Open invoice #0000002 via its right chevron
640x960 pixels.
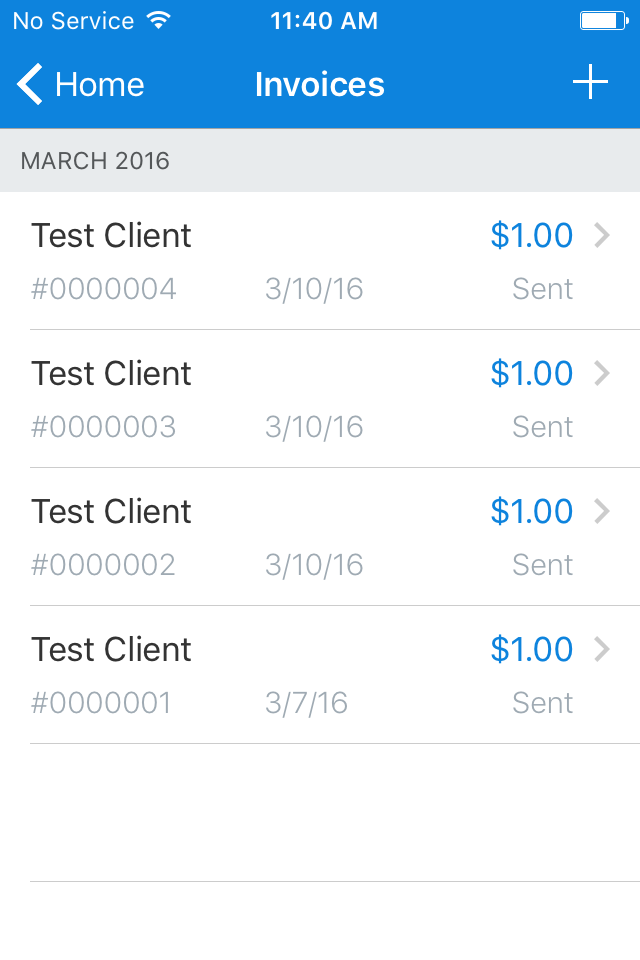(604, 511)
